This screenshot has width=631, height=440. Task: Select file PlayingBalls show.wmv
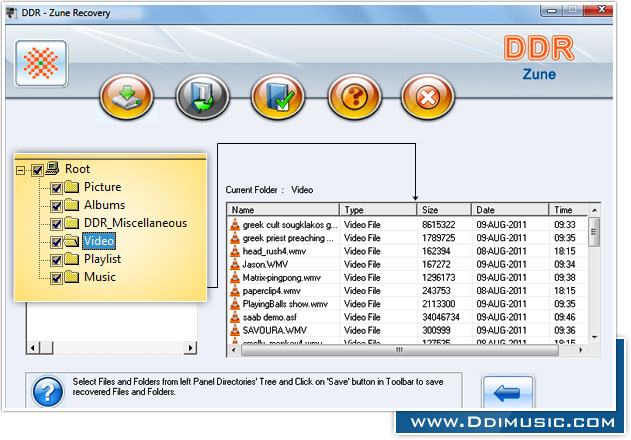click(285, 304)
